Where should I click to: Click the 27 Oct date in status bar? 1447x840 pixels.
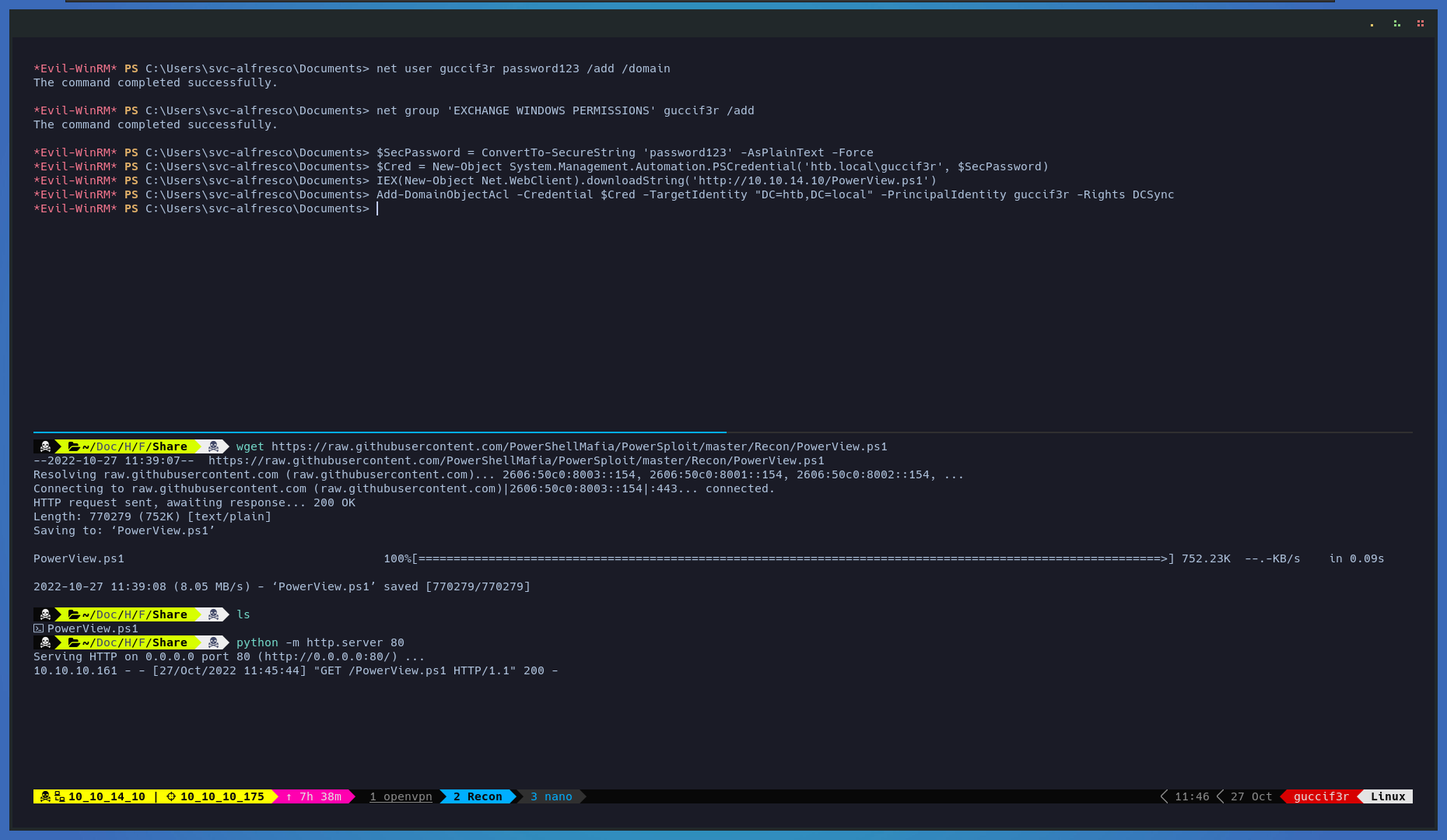pyautogui.click(x=1251, y=796)
